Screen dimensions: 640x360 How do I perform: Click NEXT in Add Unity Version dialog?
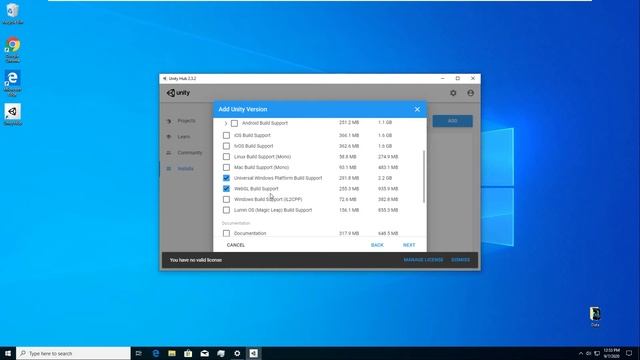click(409, 245)
